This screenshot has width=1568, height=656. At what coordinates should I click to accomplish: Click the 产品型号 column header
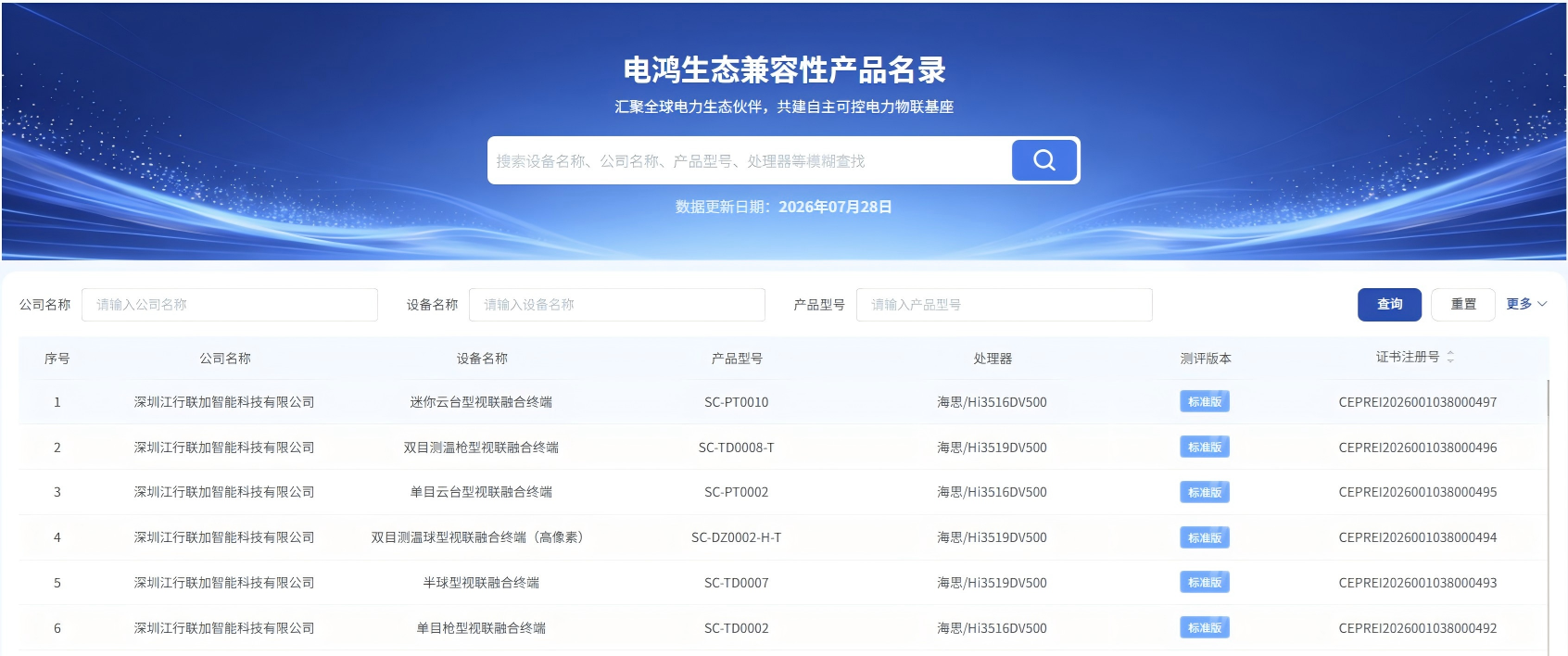737,359
